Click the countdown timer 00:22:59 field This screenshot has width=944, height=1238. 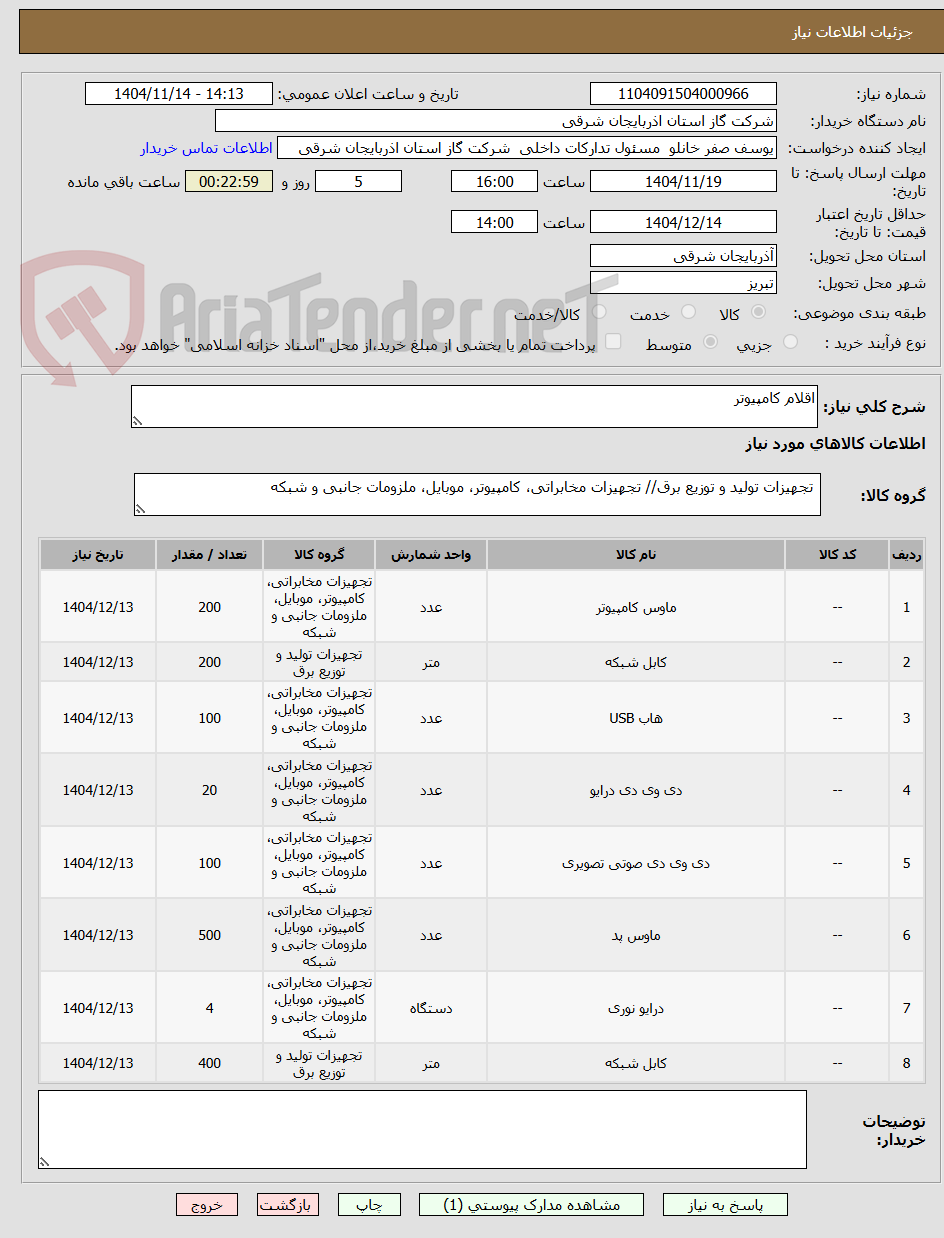(229, 181)
